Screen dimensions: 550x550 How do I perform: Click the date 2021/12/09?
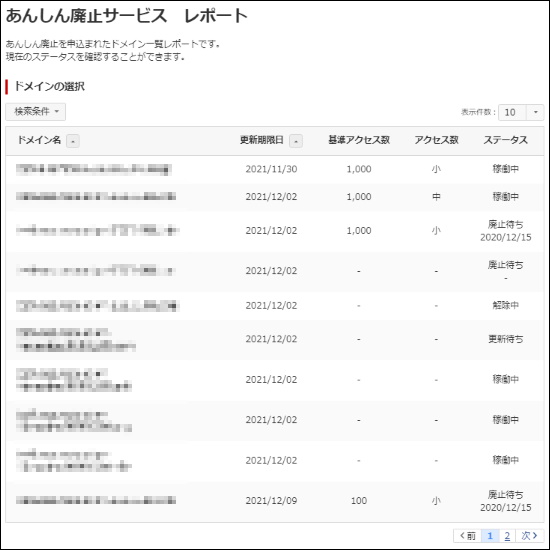(271, 501)
